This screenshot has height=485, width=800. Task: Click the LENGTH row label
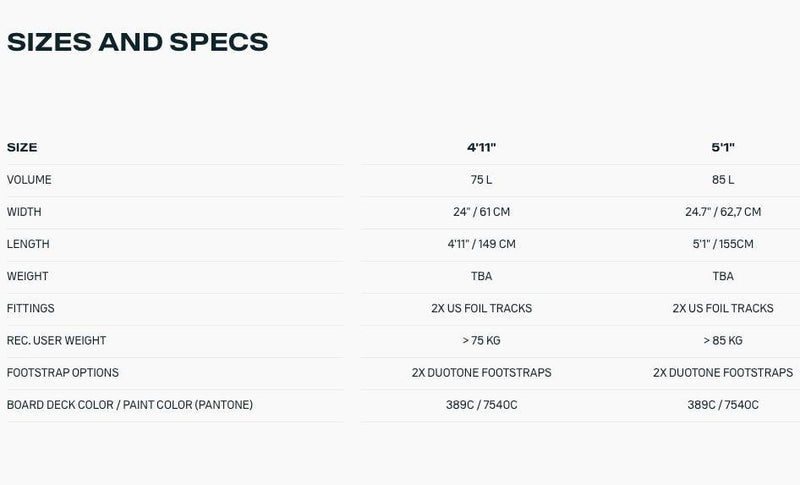(28, 244)
